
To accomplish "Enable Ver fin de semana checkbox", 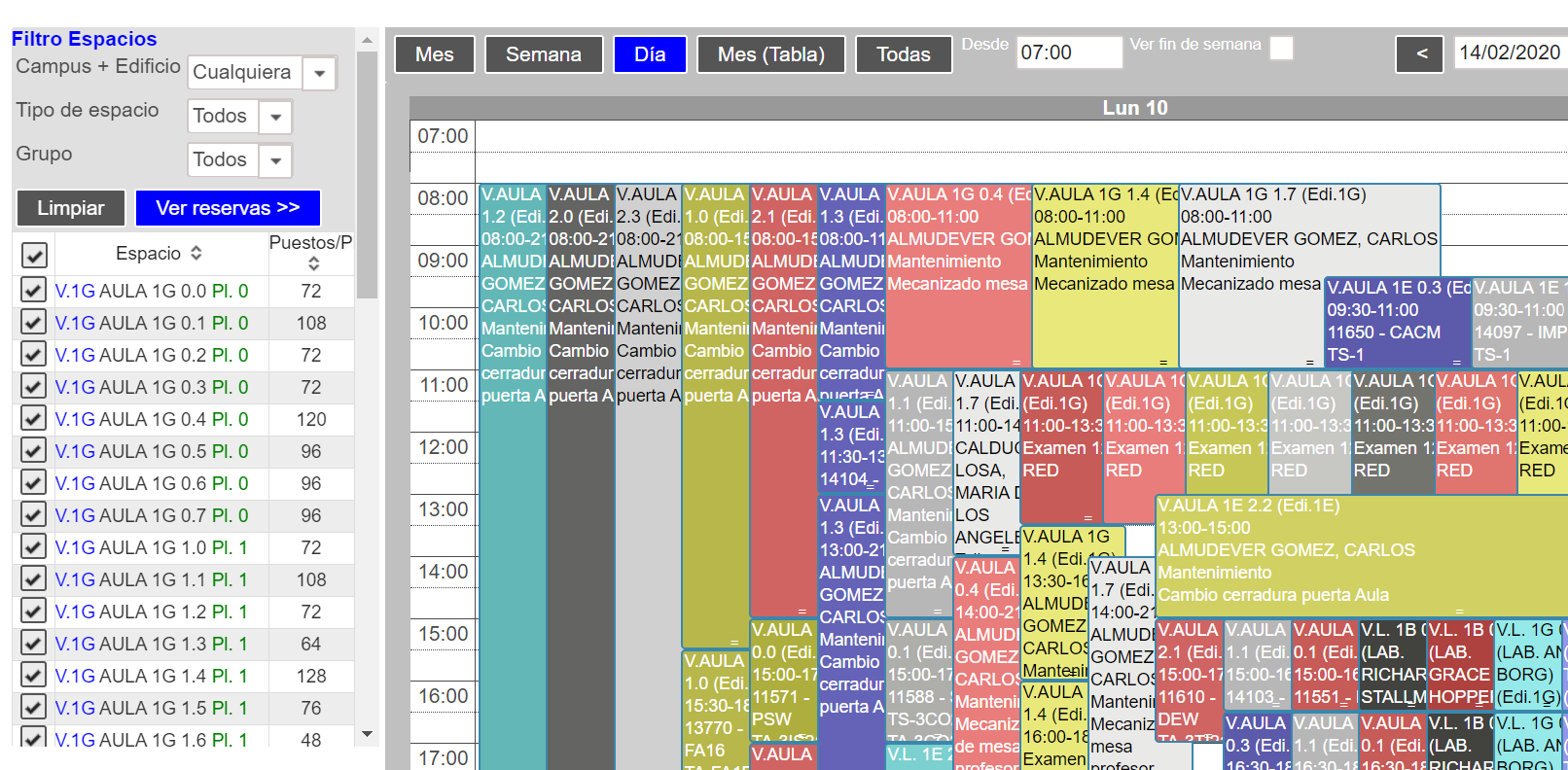I will (1282, 49).
